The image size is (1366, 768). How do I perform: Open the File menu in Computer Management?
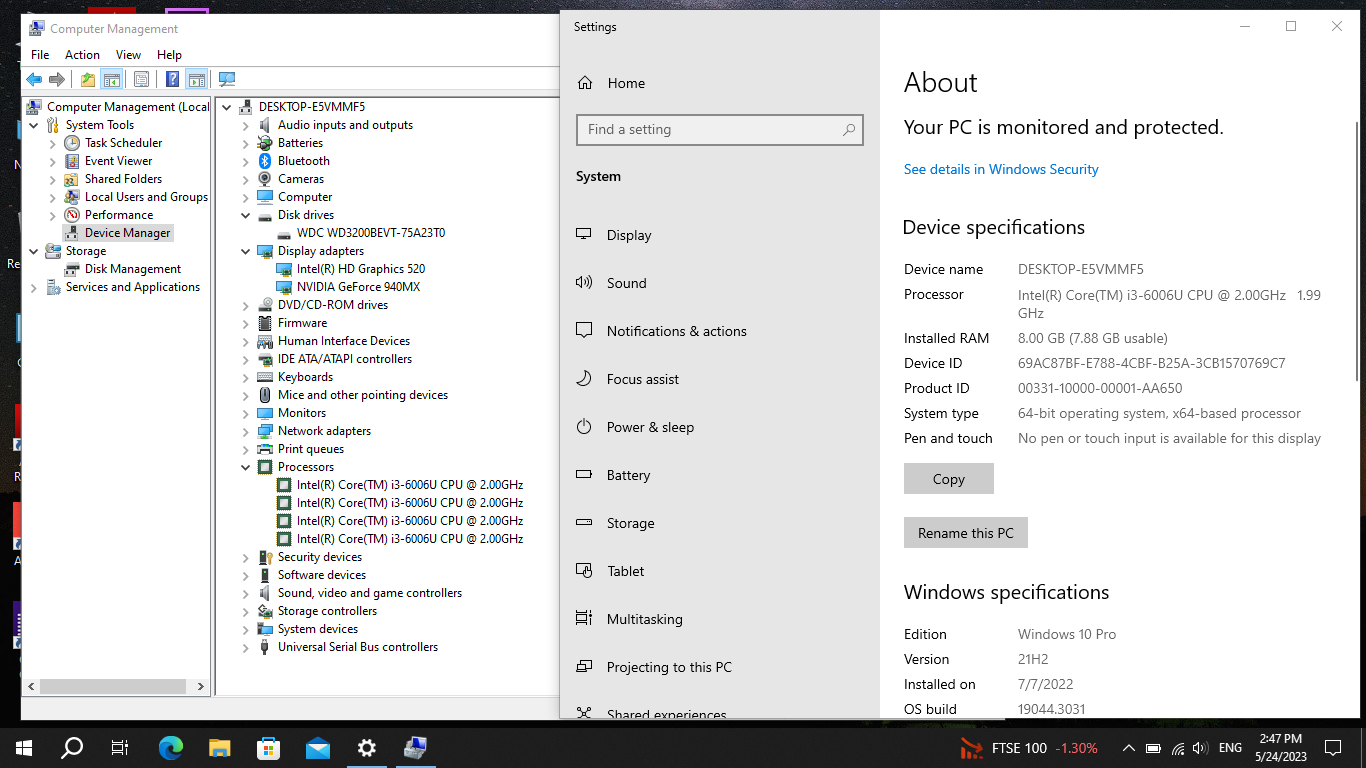pos(40,55)
